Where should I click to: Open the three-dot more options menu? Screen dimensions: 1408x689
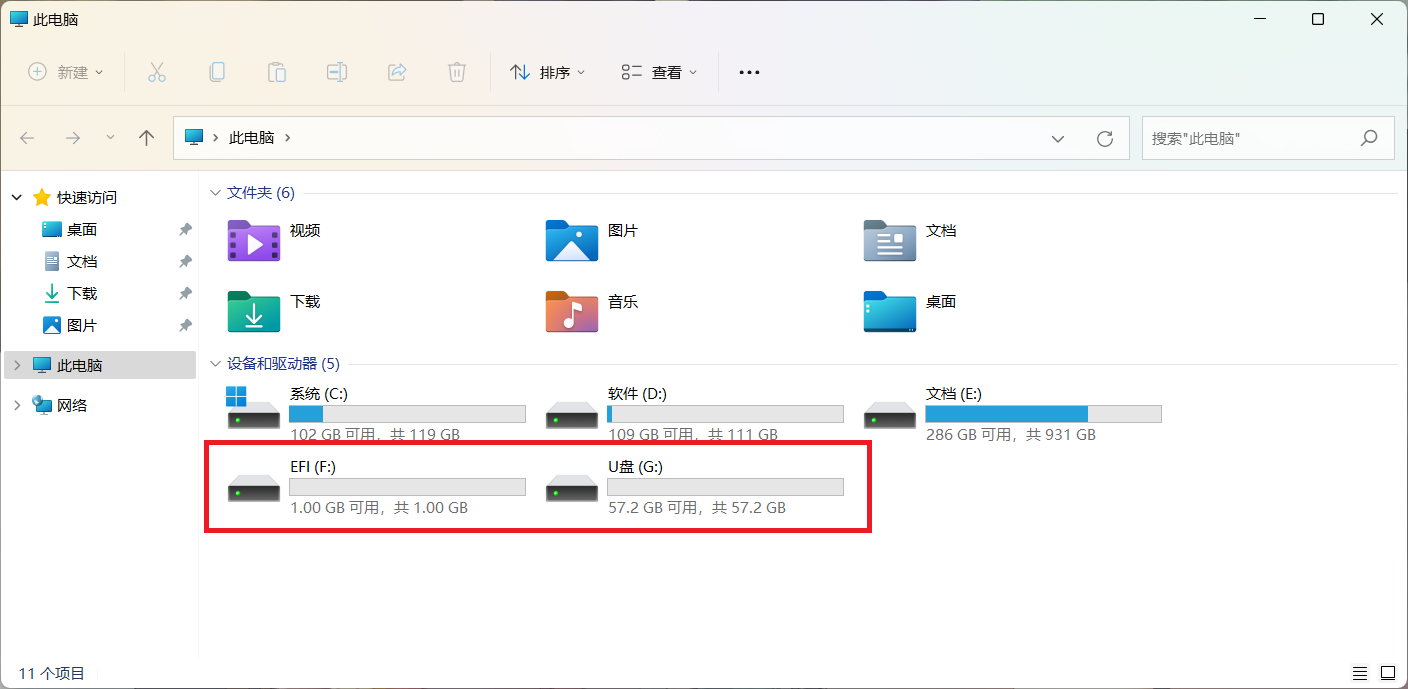(x=749, y=72)
